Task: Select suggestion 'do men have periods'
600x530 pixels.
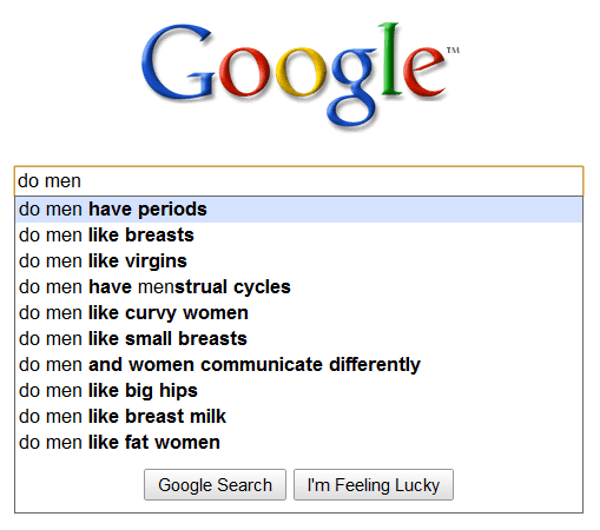Action: (299, 209)
